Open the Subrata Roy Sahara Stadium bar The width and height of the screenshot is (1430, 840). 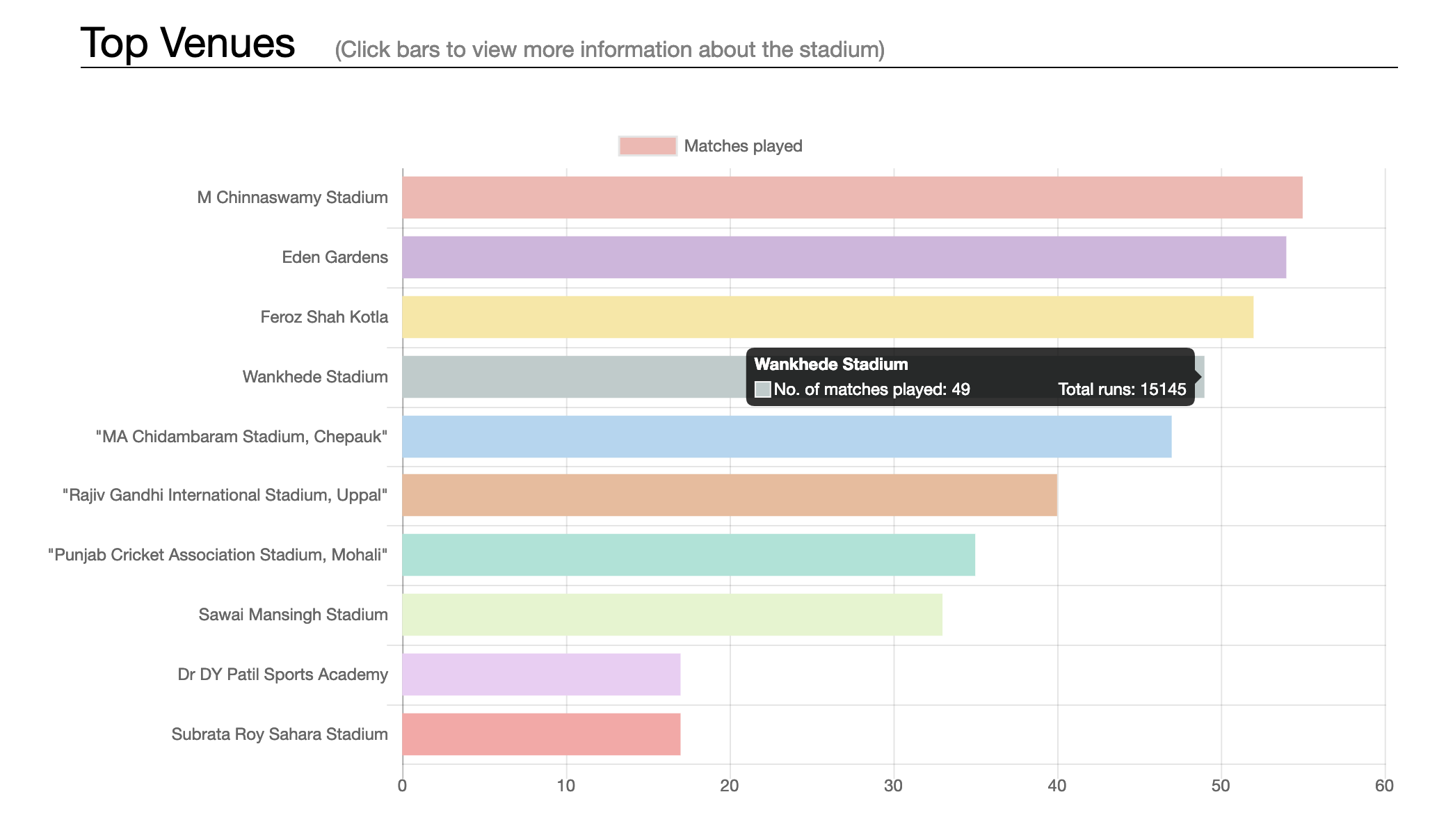point(541,734)
